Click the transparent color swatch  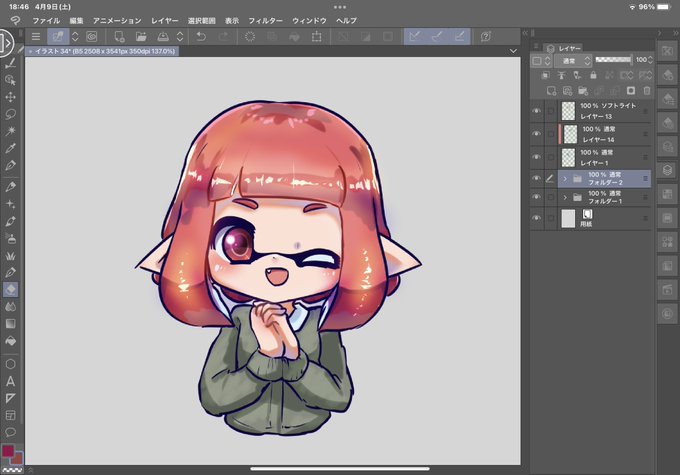tap(12, 469)
